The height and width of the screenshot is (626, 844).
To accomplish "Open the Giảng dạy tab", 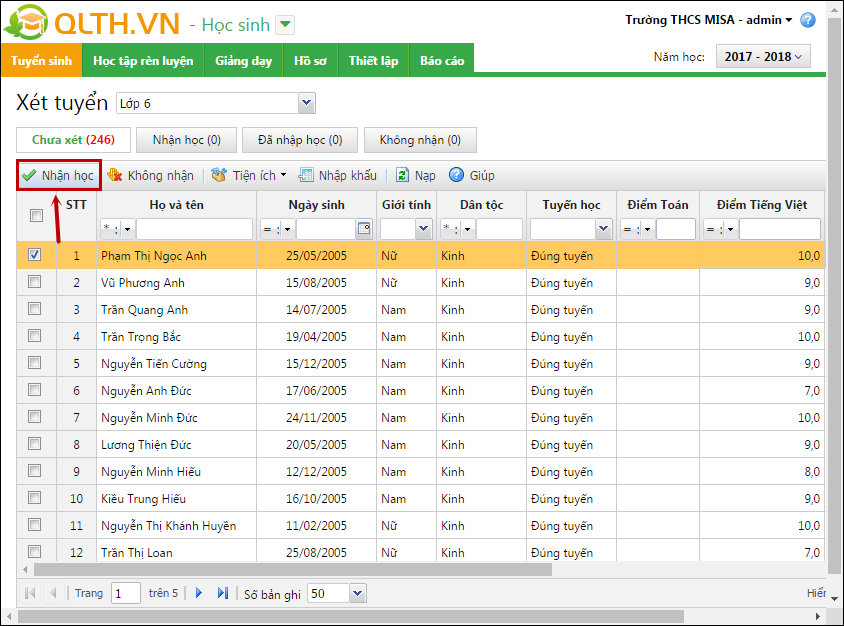I will 244,60.
